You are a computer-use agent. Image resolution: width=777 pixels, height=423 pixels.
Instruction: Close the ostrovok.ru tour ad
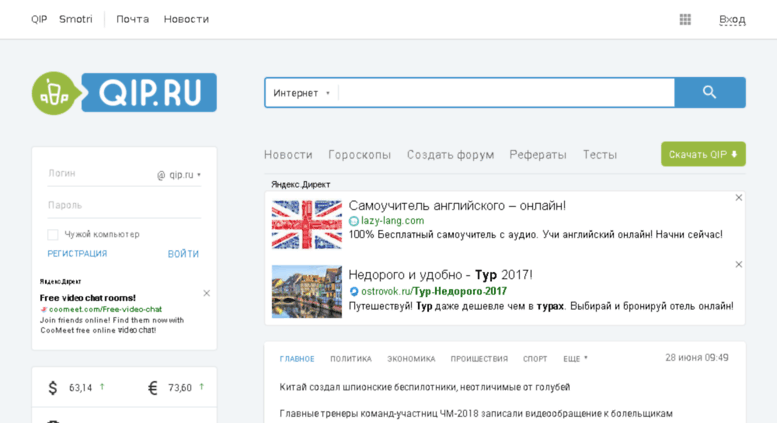point(738,264)
